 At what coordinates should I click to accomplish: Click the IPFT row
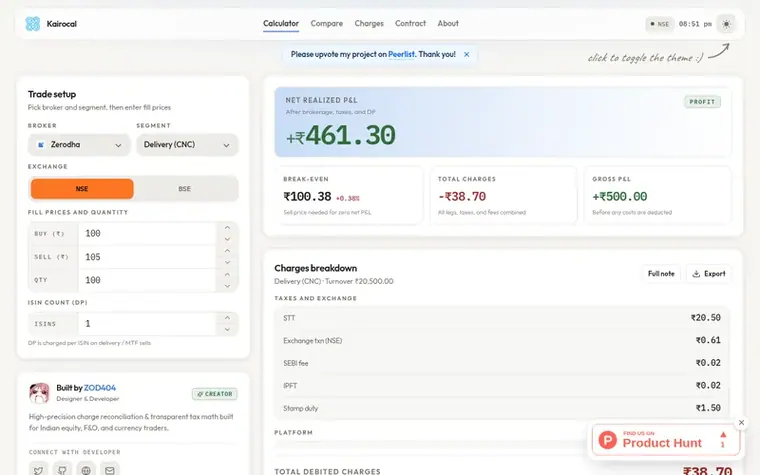pos(502,385)
